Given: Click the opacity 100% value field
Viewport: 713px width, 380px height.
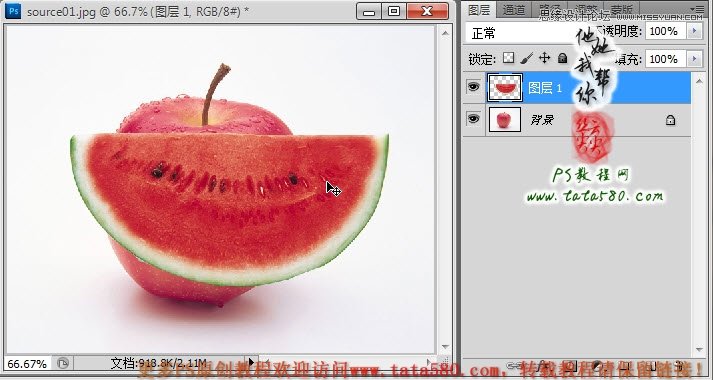Looking at the screenshot, I should [x=665, y=31].
